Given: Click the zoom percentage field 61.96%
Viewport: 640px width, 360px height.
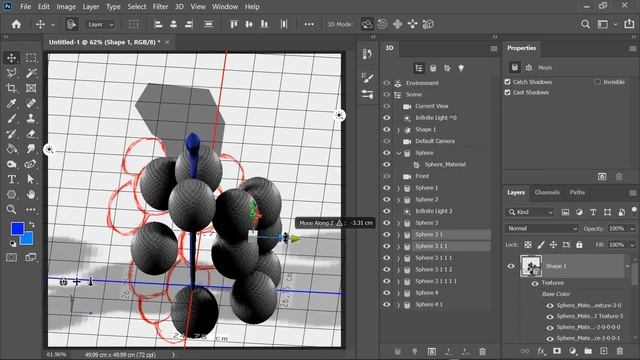Looking at the screenshot, I should click(56, 355).
